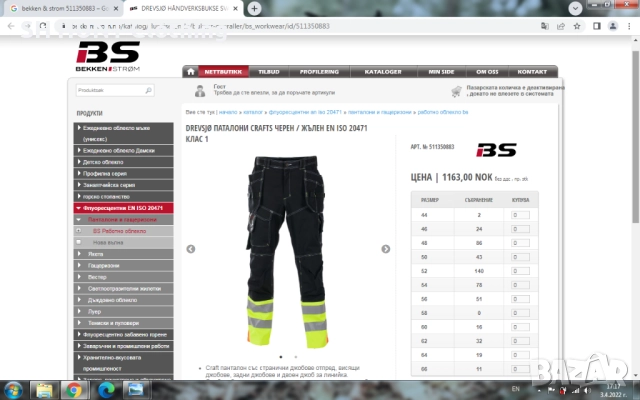Expand the first Ежедневно облекло category
Image resolution: width=640 pixels, height=400 pixels.
tap(123, 133)
